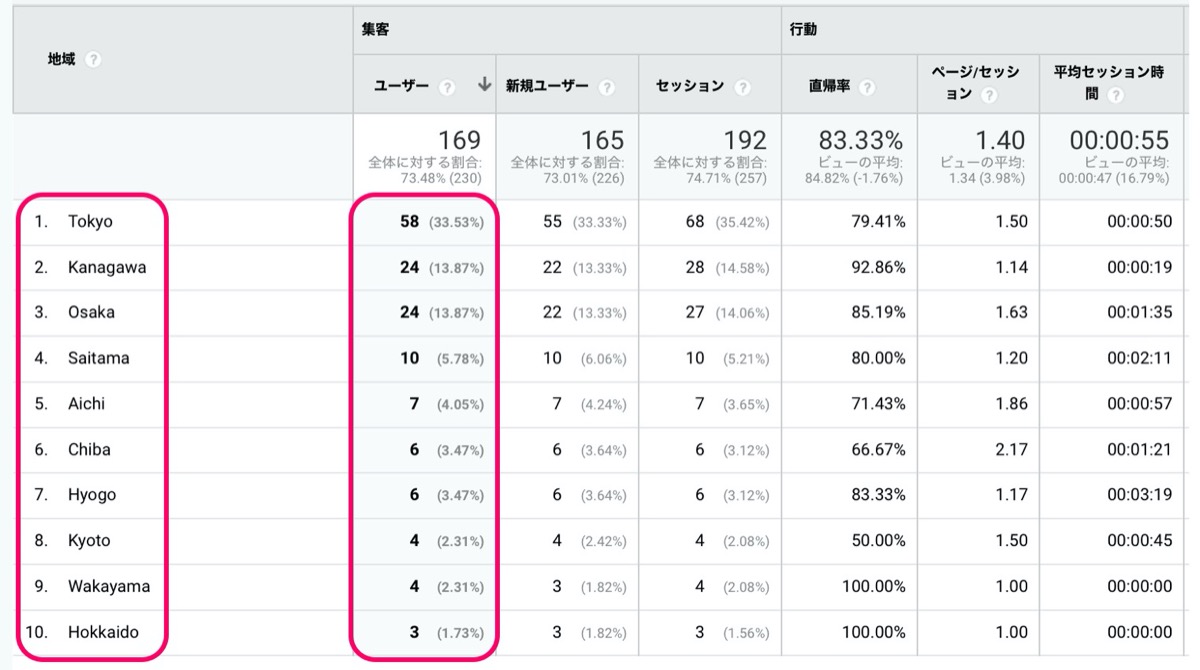
Task: Click Hyogo's session duration 00:03:19
Action: click(1139, 495)
